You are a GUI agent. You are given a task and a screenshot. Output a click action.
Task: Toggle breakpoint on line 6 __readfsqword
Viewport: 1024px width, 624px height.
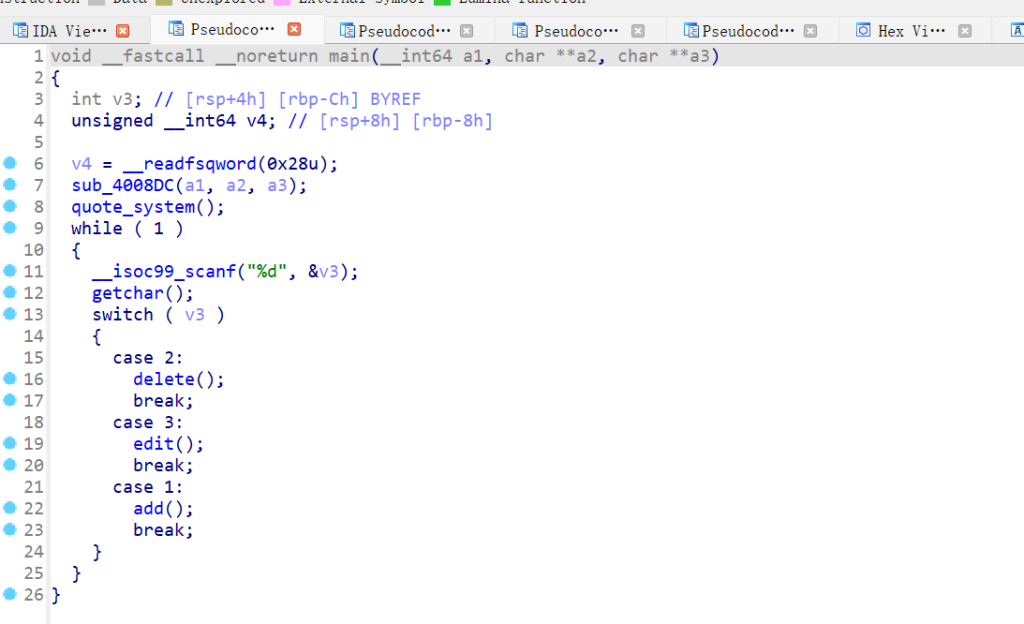[x=10, y=163]
